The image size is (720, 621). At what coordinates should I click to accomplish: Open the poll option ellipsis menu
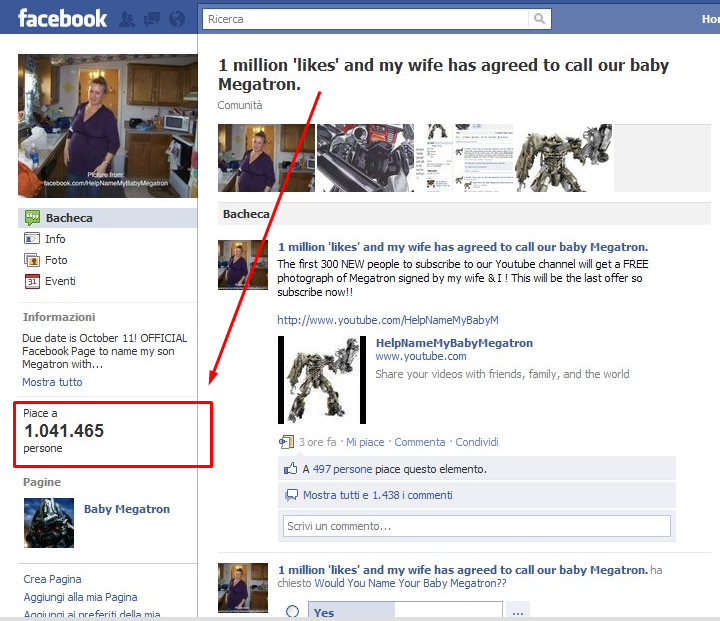click(x=518, y=611)
